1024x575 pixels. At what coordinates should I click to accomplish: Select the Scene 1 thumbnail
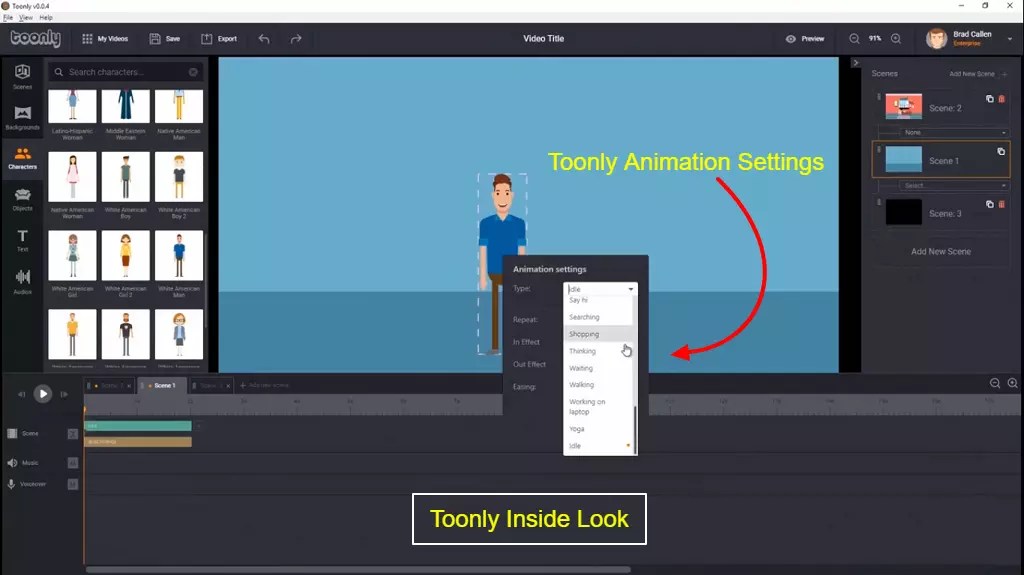pyautogui.click(x=904, y=159)
